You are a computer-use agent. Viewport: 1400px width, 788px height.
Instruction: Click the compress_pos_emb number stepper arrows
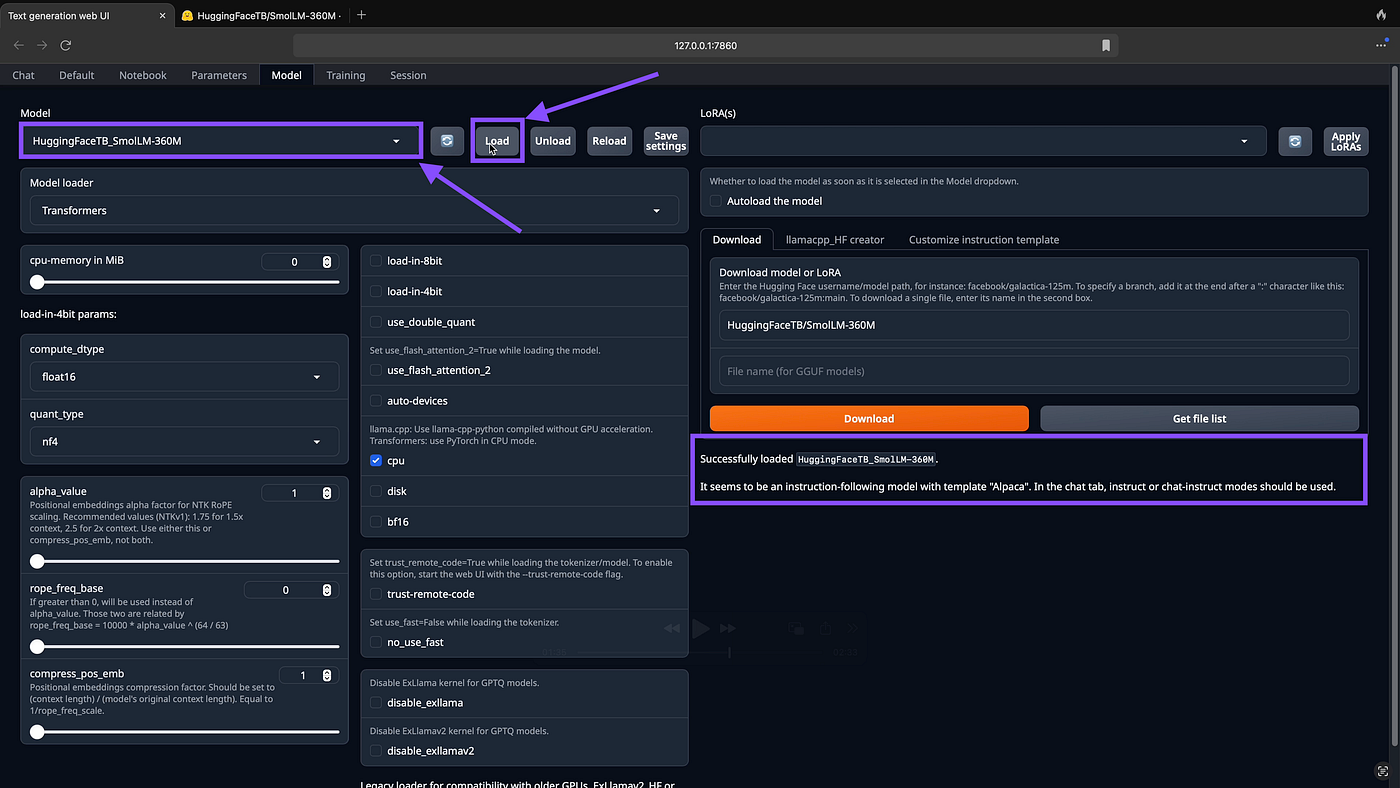click(x=327, y=675)
